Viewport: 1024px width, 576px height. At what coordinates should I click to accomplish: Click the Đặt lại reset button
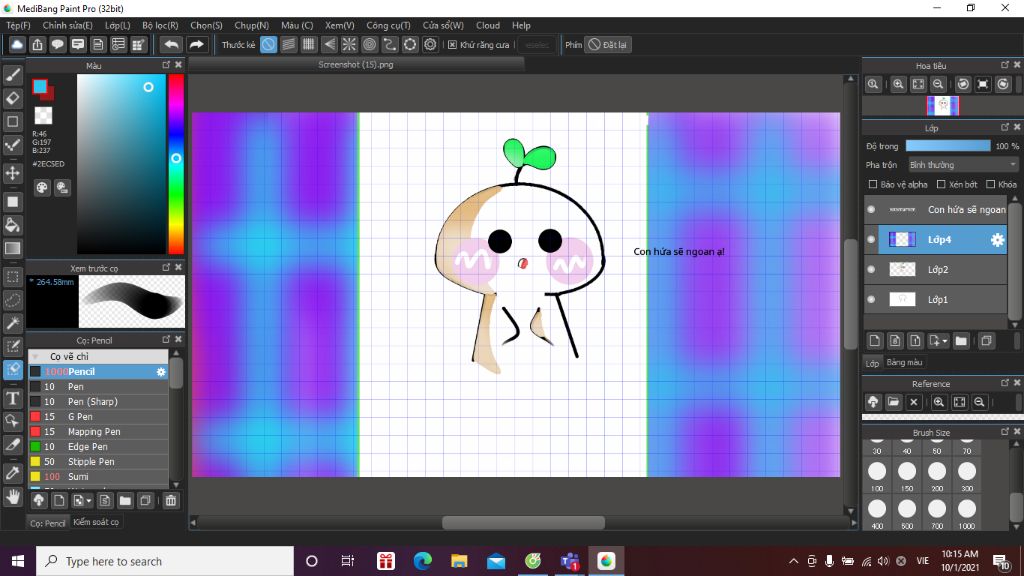click(608, 45)
